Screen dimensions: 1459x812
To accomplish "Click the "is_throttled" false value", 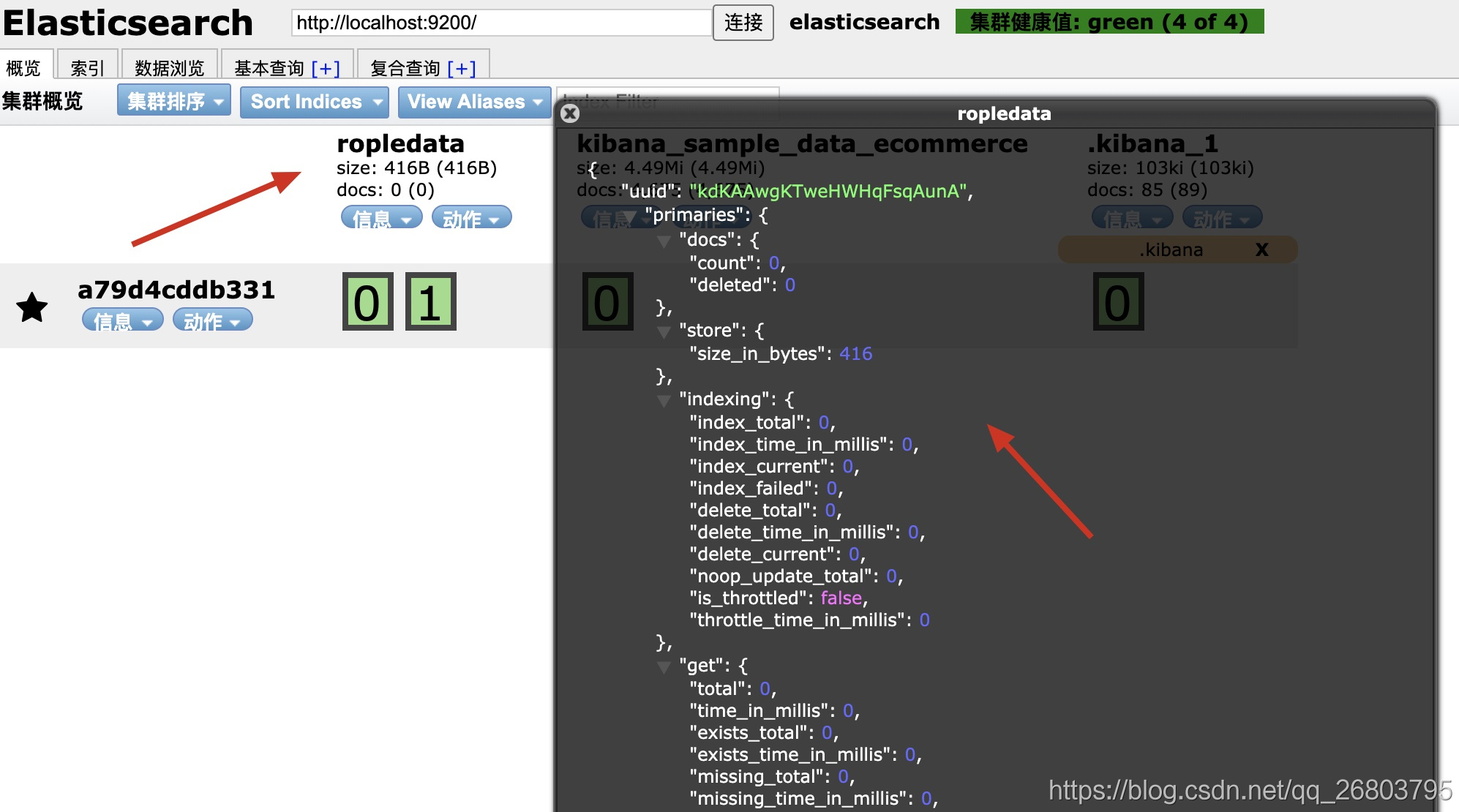I will (x=841, y=598).
